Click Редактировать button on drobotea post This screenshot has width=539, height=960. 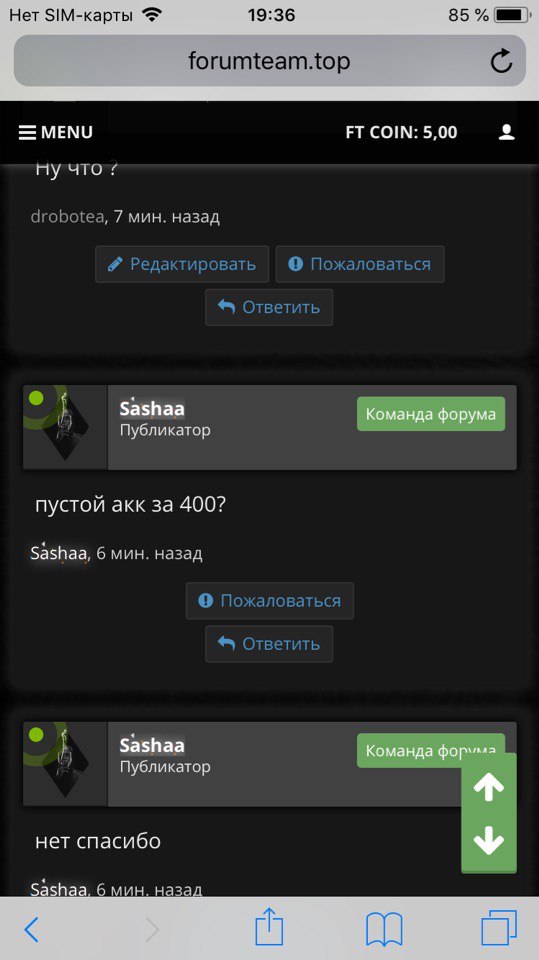pyautogui.click(x=182, y=264)
